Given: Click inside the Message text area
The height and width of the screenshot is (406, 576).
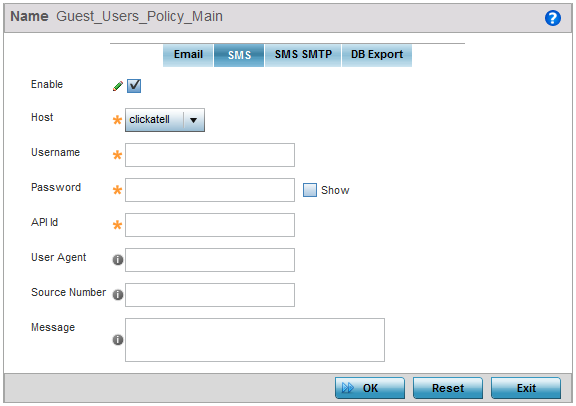Looking at the screenshot, I should [x=255, y=340].
